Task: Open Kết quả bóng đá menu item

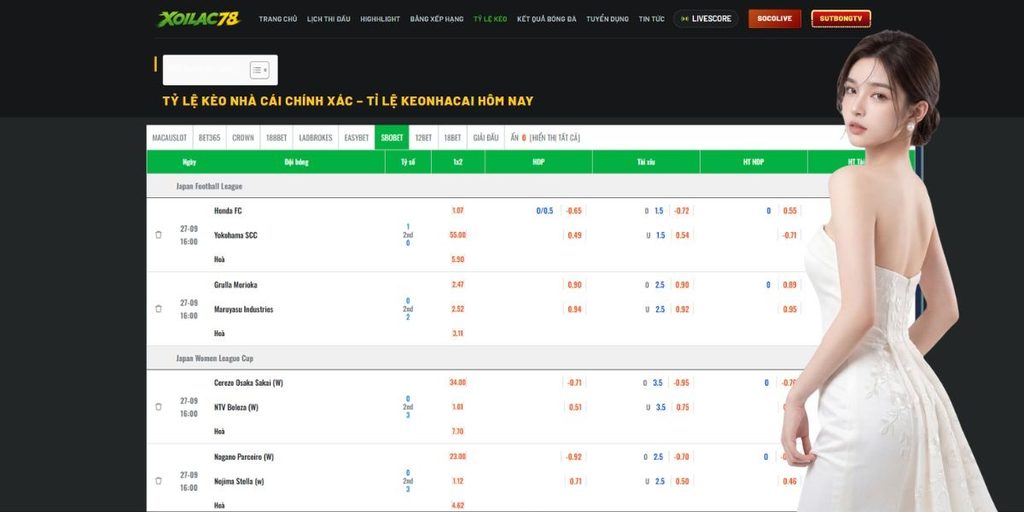Action: [547, 19]
